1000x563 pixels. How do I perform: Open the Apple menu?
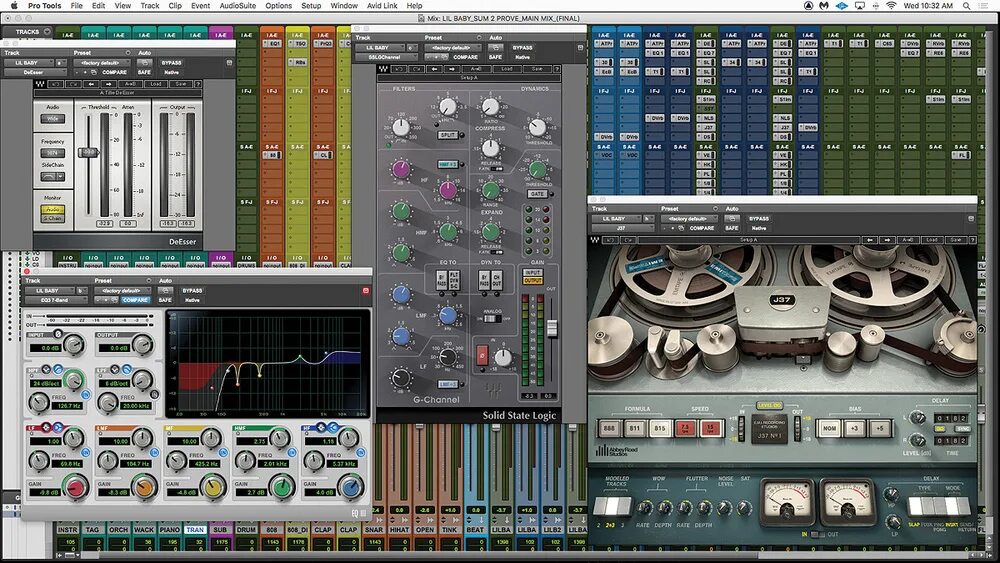tap(14, 6)
